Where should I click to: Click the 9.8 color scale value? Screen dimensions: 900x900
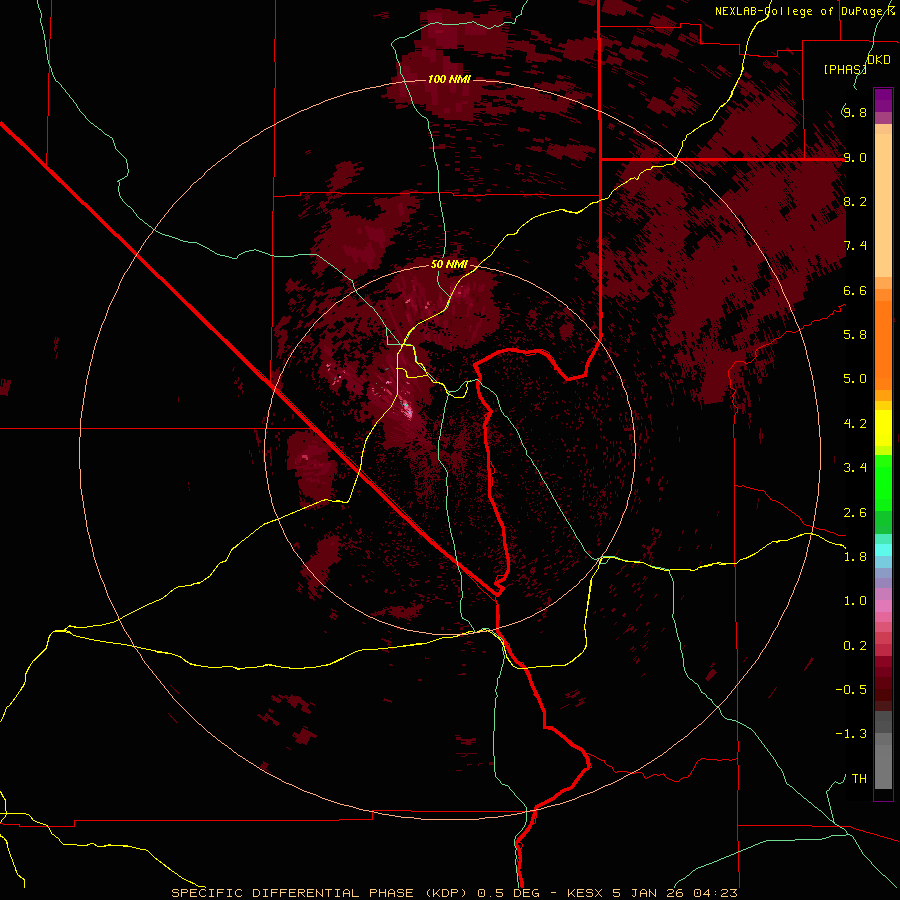(x=855, y=112)
